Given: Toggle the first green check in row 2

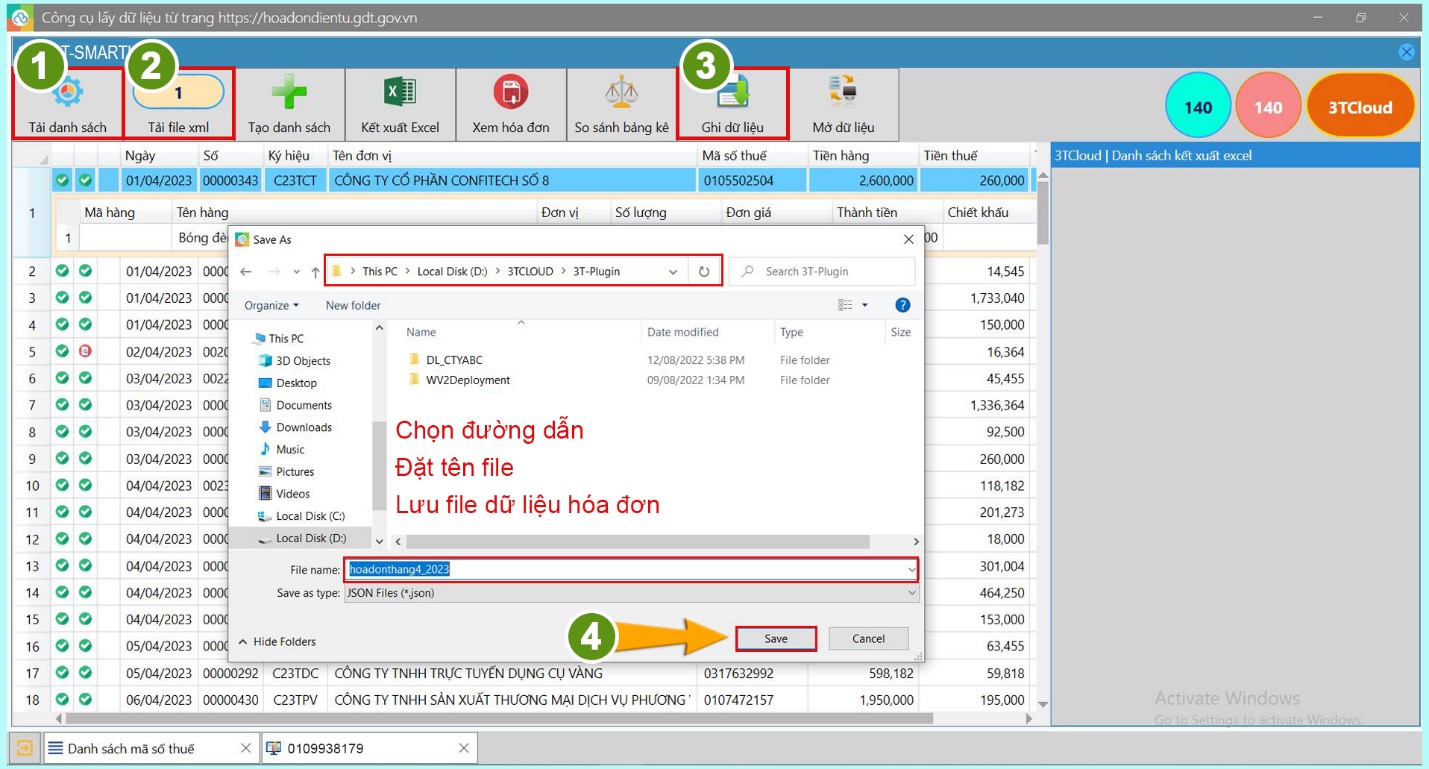Looking at the screenshot, I should pyautogui.click(x=62, y=271).
